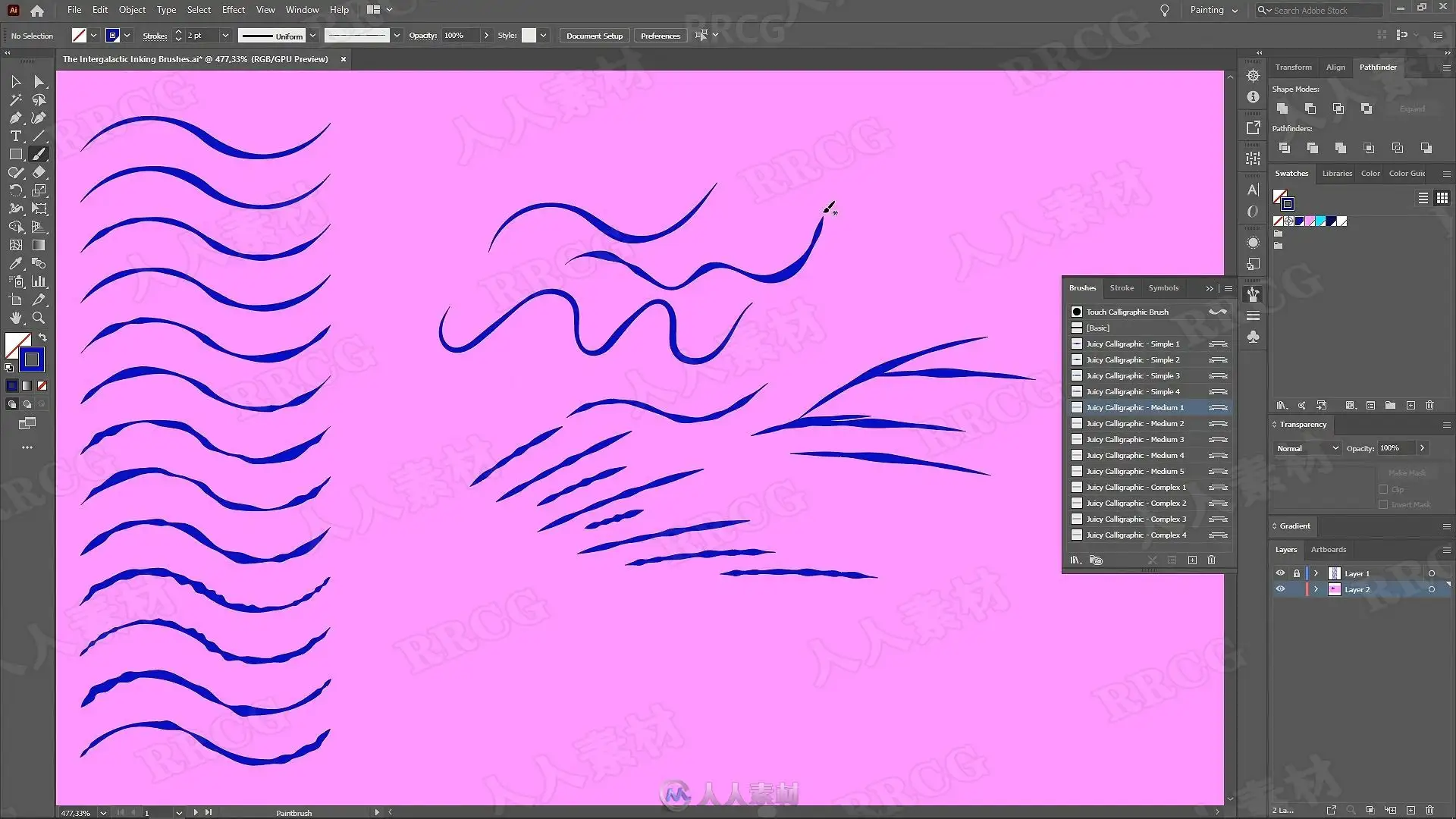Select the Selection tool arrow
This screenshot has width=1456, height=819.
point(16,82)
